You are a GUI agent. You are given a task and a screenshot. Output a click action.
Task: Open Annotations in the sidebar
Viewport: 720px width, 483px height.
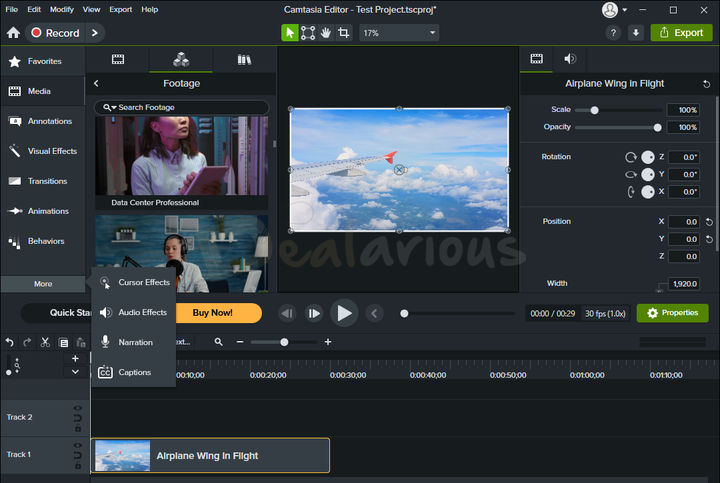pyautogui.click(x=43, y=121)
